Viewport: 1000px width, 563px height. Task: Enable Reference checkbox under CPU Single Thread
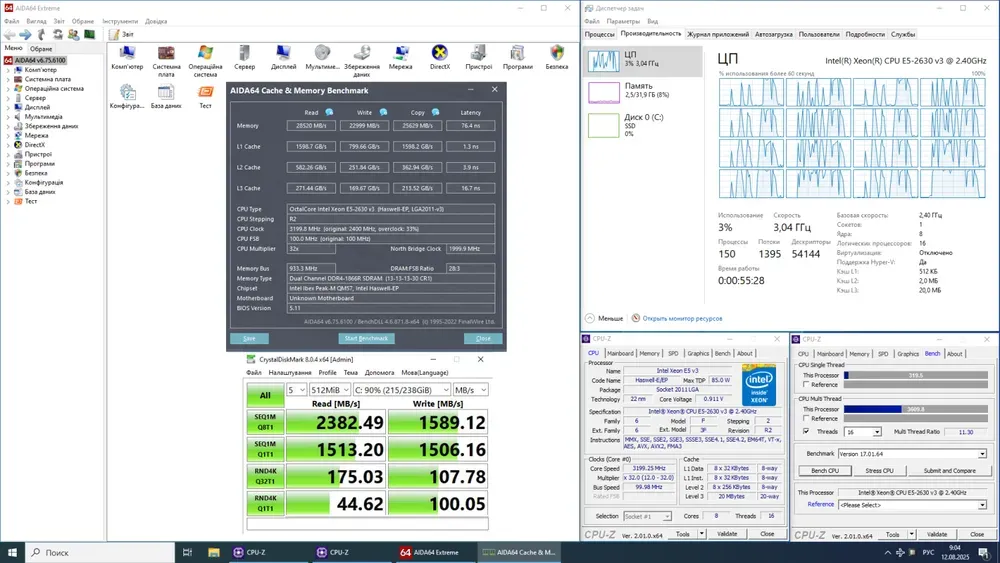(x=807, y=385)
